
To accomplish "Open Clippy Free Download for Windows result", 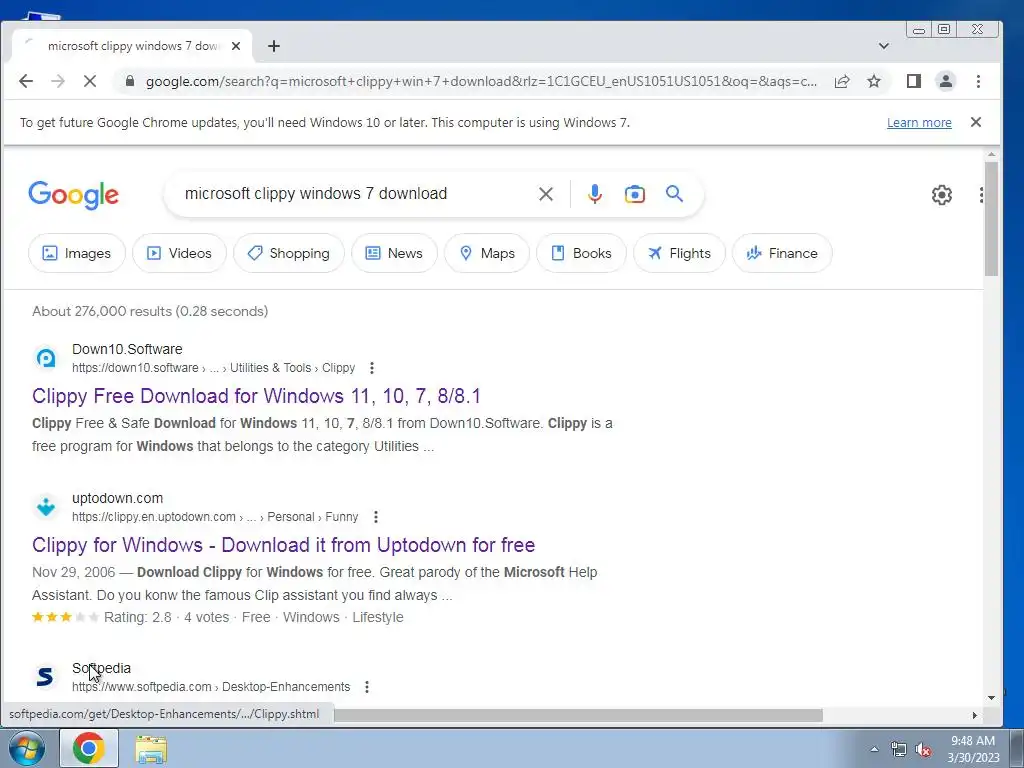I will coord(256,396).
